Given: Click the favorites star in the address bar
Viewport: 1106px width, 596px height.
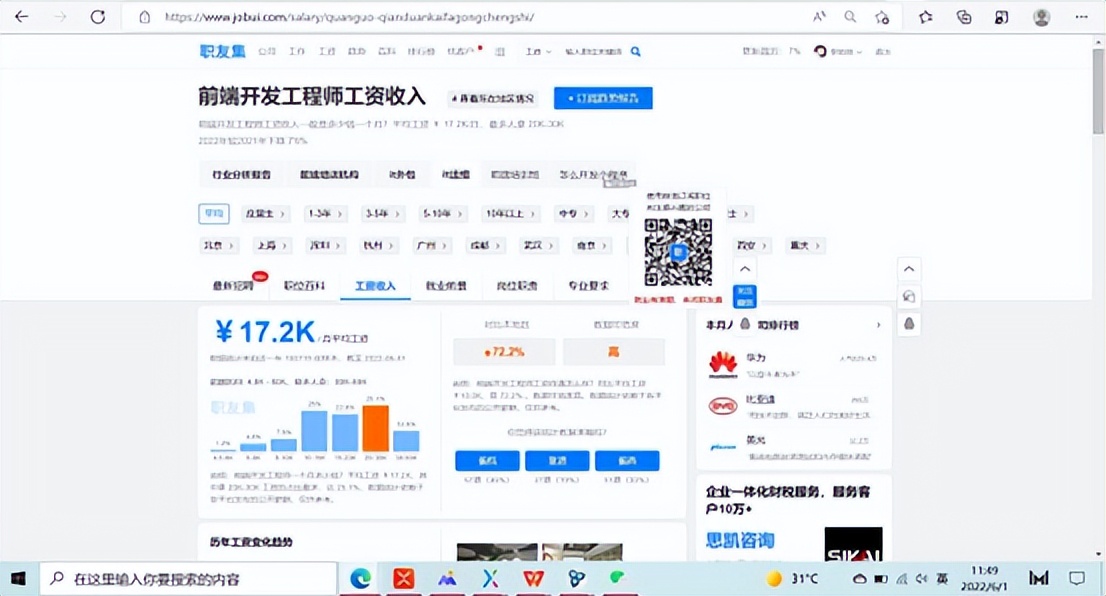Looking at the screenshot, I should (x=884, y=17).
